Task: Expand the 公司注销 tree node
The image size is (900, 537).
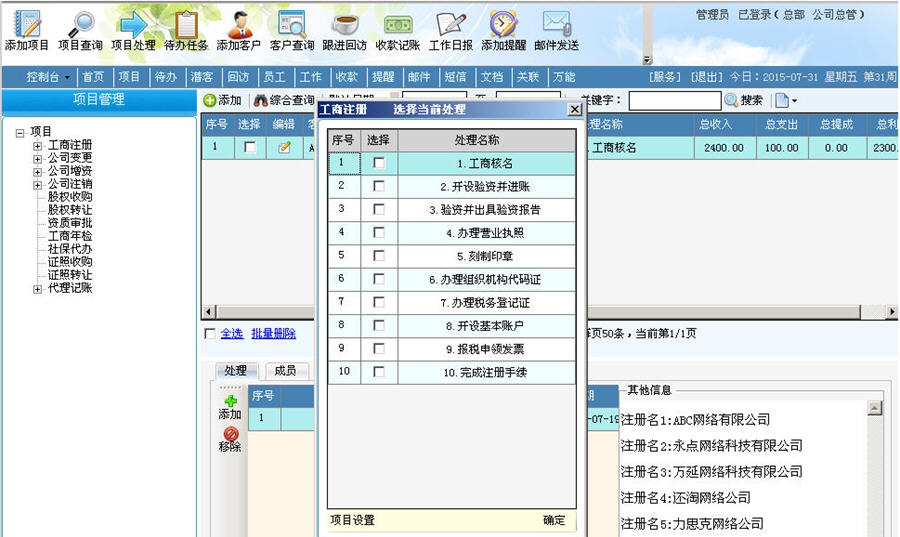Action: [x=37, y=185]
